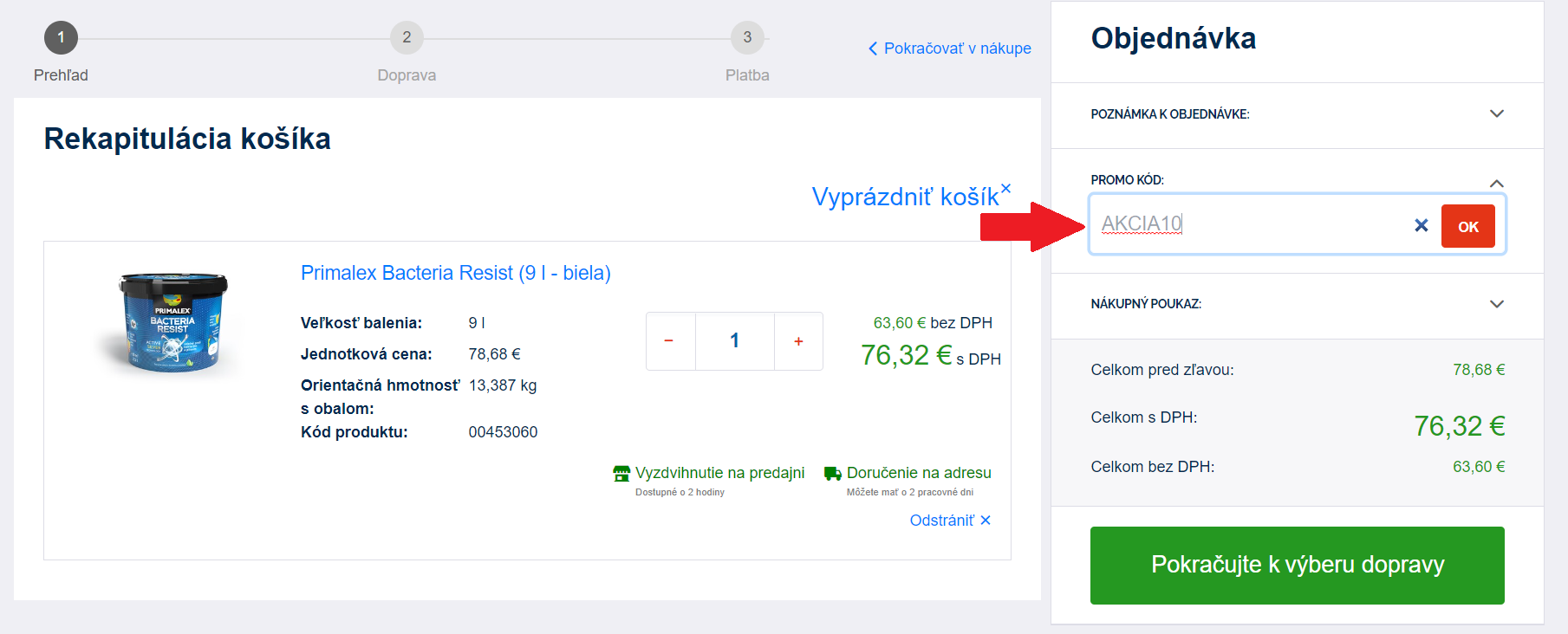The width and height of the screenshot is (1568, 634).
Task: Click the weight value 13,387 kg
Action: (503, 385)
